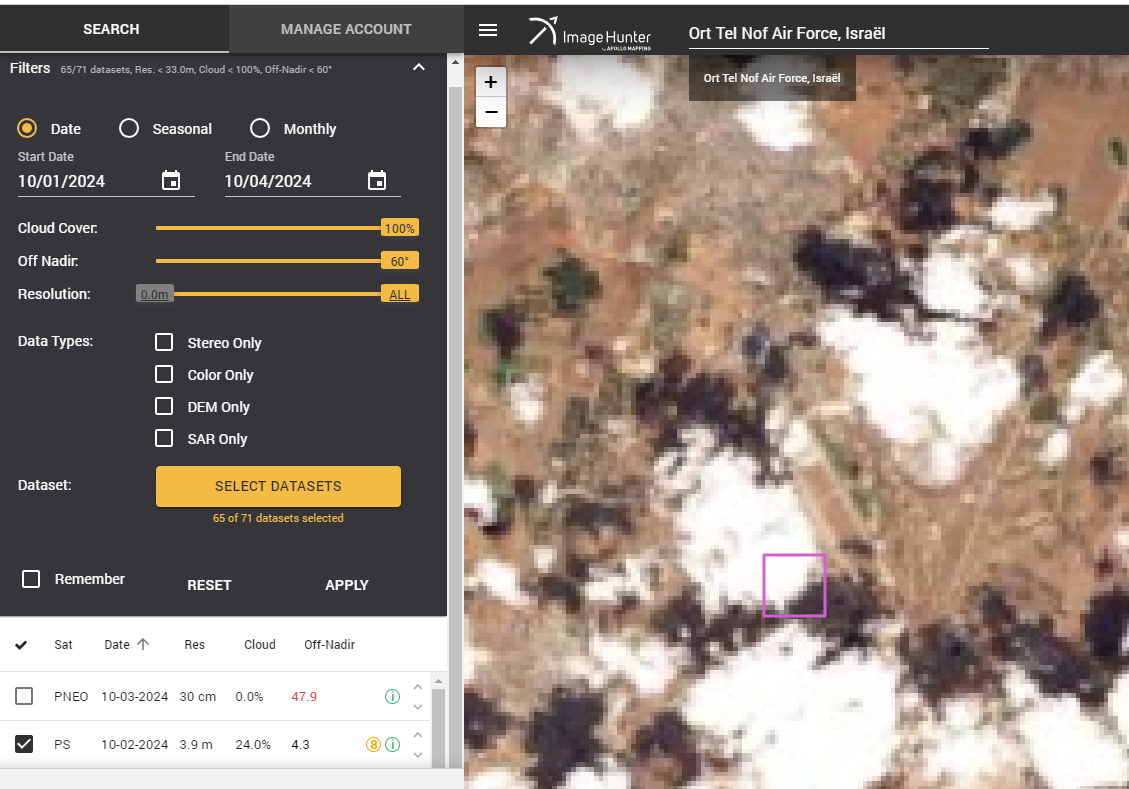The height and width of the screenshot is (789, 1129).
Task: Click the PS cloud value 24.0%
Action: coord(253,744)
